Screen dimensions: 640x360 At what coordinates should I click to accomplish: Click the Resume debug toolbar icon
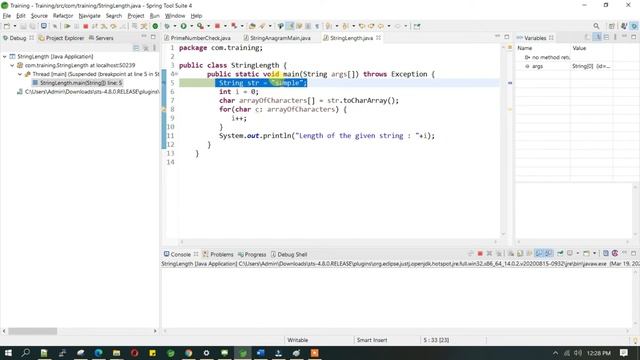click(x=67, y=26)
